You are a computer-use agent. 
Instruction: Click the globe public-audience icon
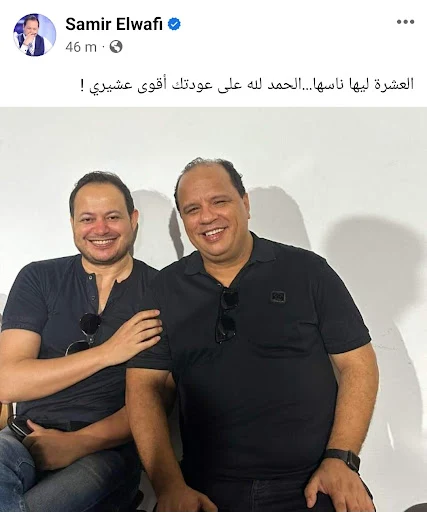pos(116,47)
